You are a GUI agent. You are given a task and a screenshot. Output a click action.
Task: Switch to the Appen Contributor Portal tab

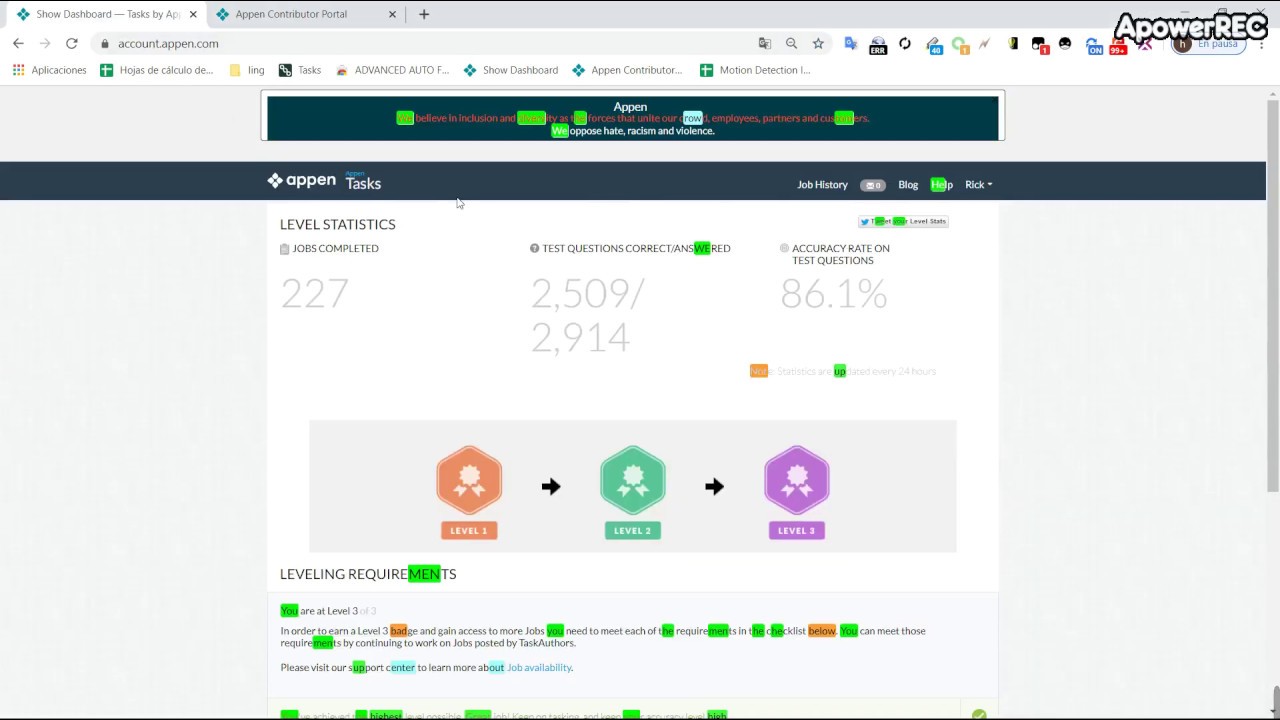305,14
